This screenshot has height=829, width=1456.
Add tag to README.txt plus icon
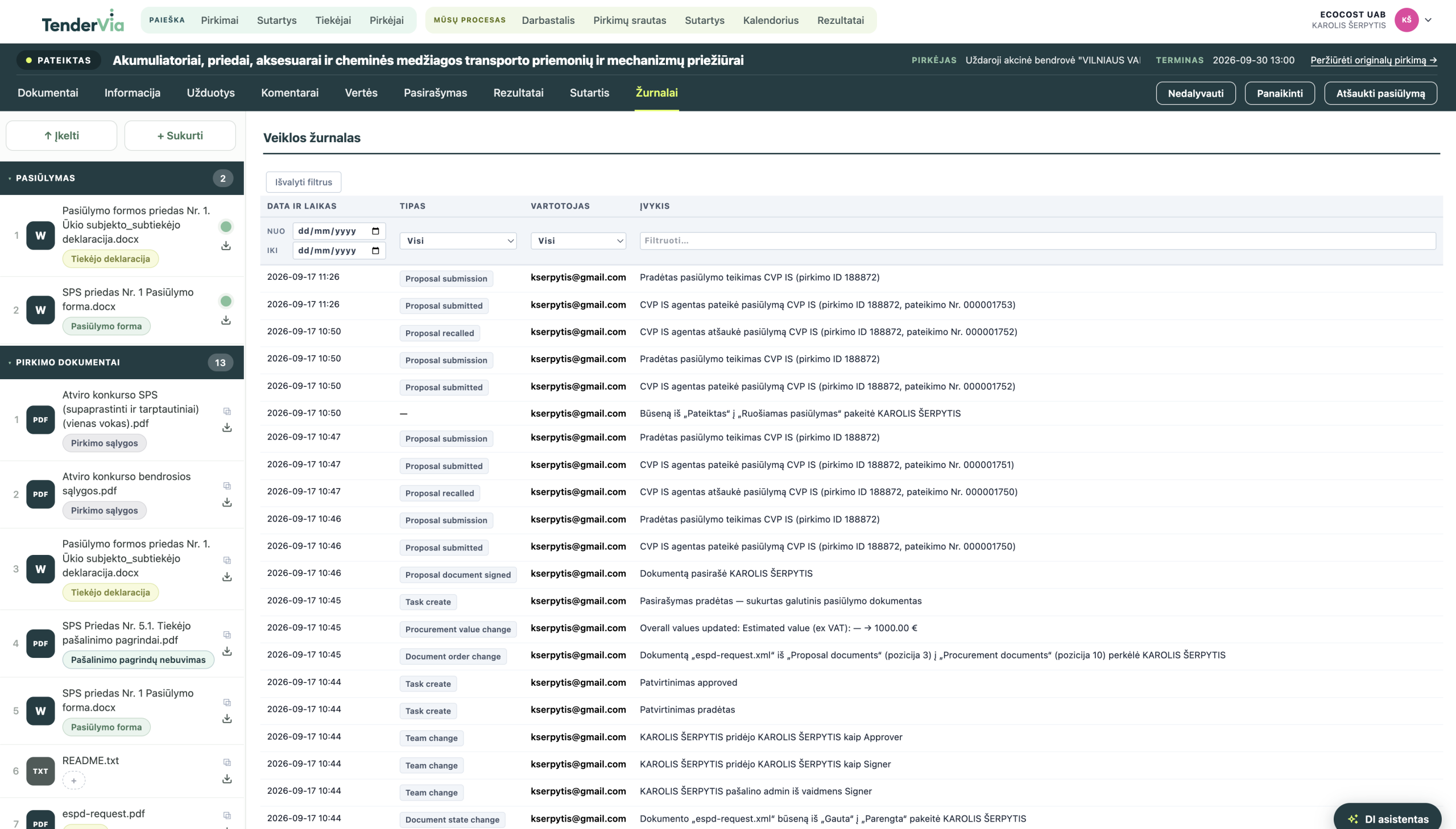[x=73, y=781]
